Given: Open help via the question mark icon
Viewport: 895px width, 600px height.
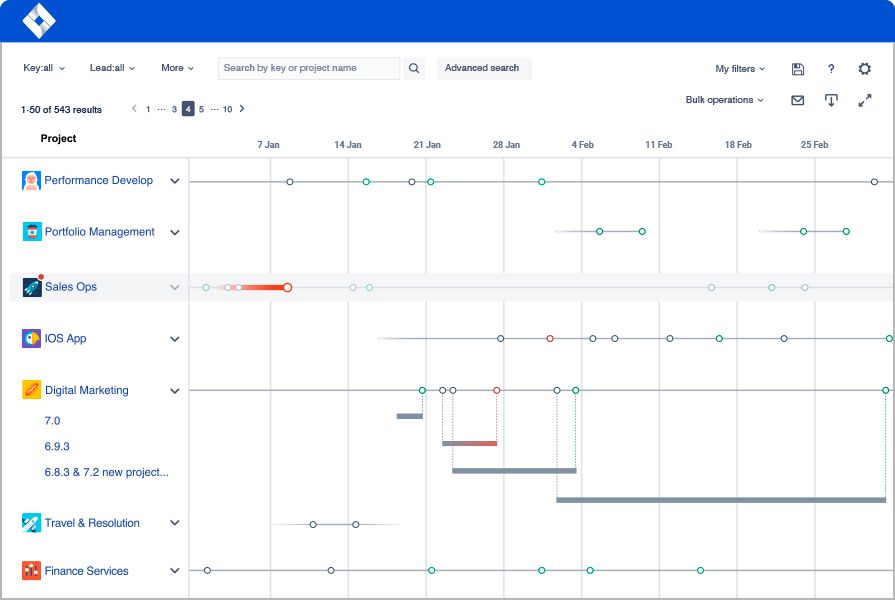Looking at the screenshot, I should click(x=831, y=69).
